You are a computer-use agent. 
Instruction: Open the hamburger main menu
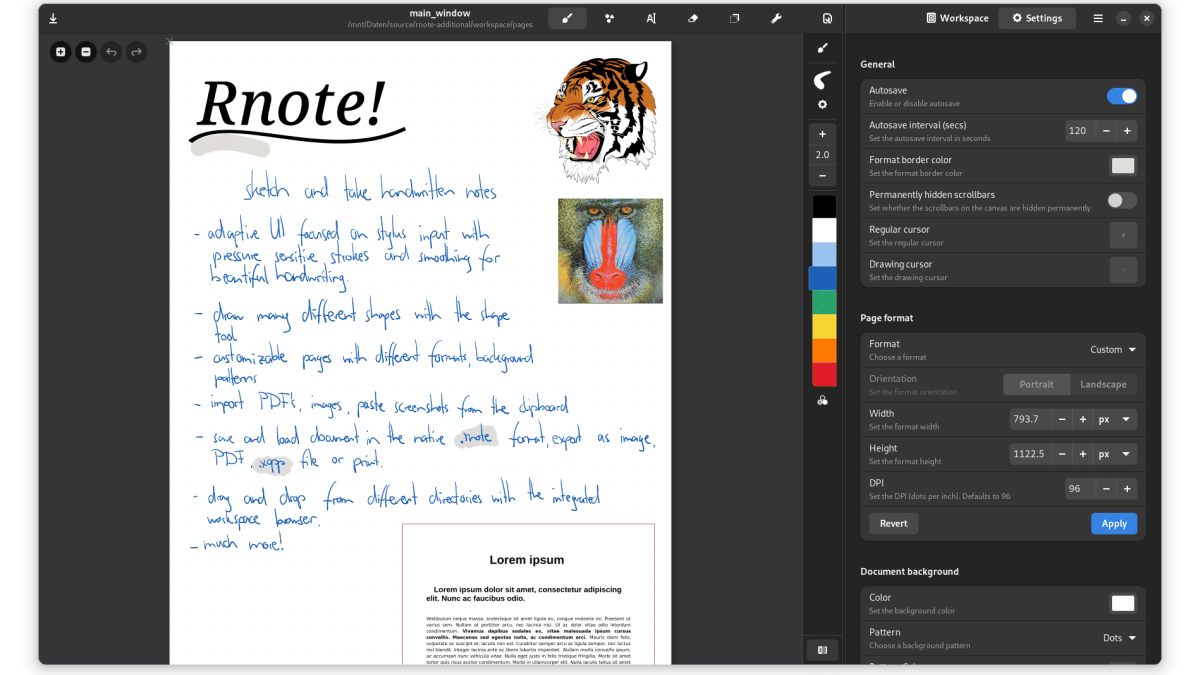[x=1098, y=18]
